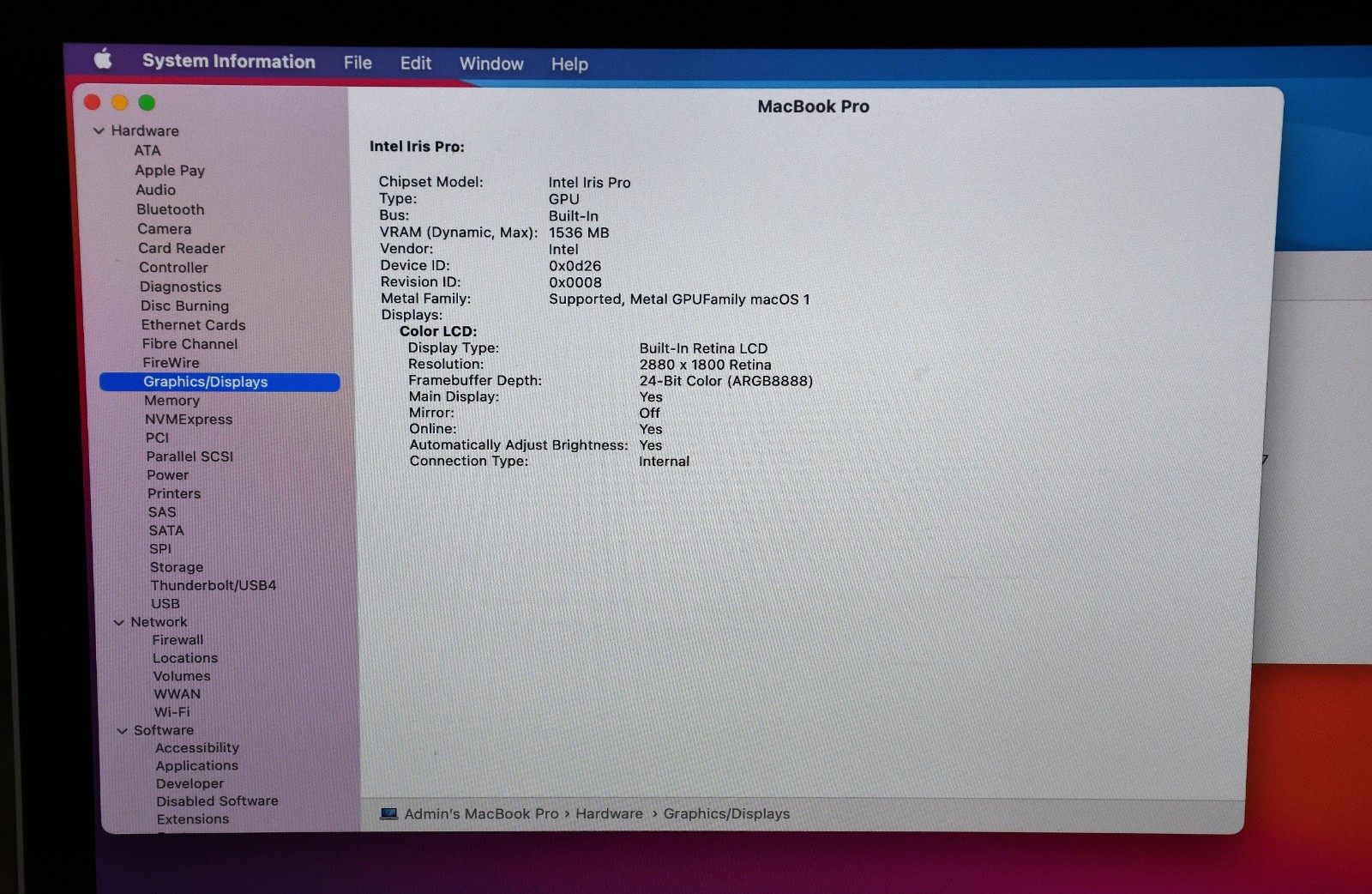This screenshot has width=1372, height=894.
Task: Select ATA in the sidebar
Action: click(147, 150)
